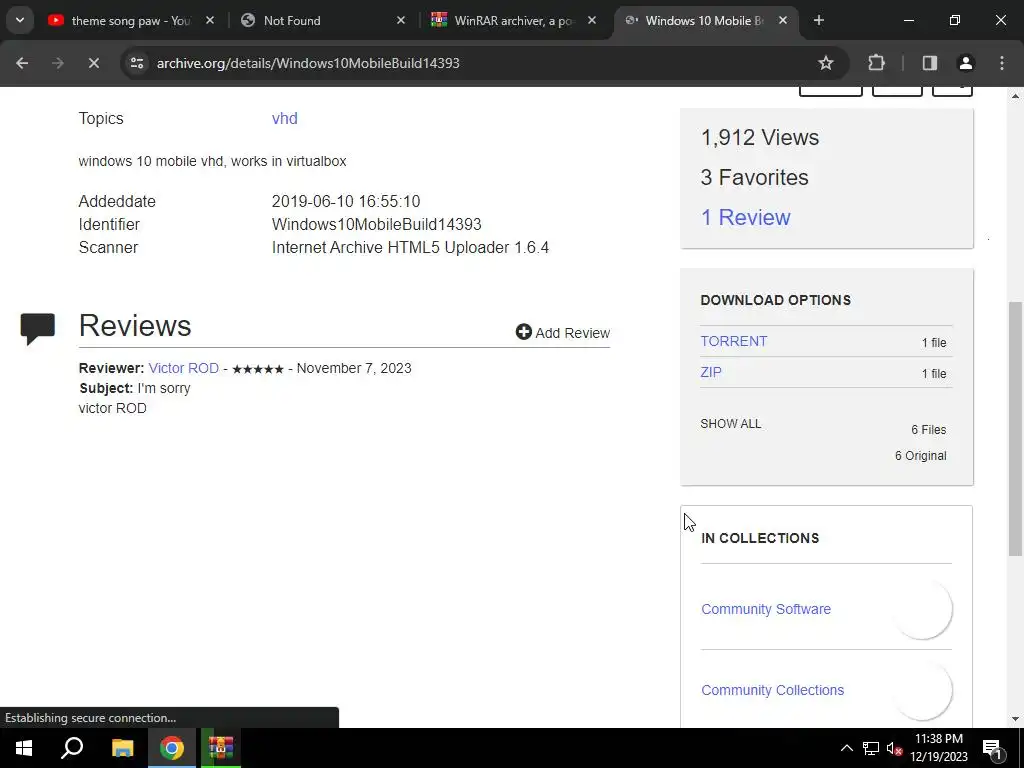The image size is (1024, 768).
Task: Open the Windows Start menu
Action: (x=24, y=748)
